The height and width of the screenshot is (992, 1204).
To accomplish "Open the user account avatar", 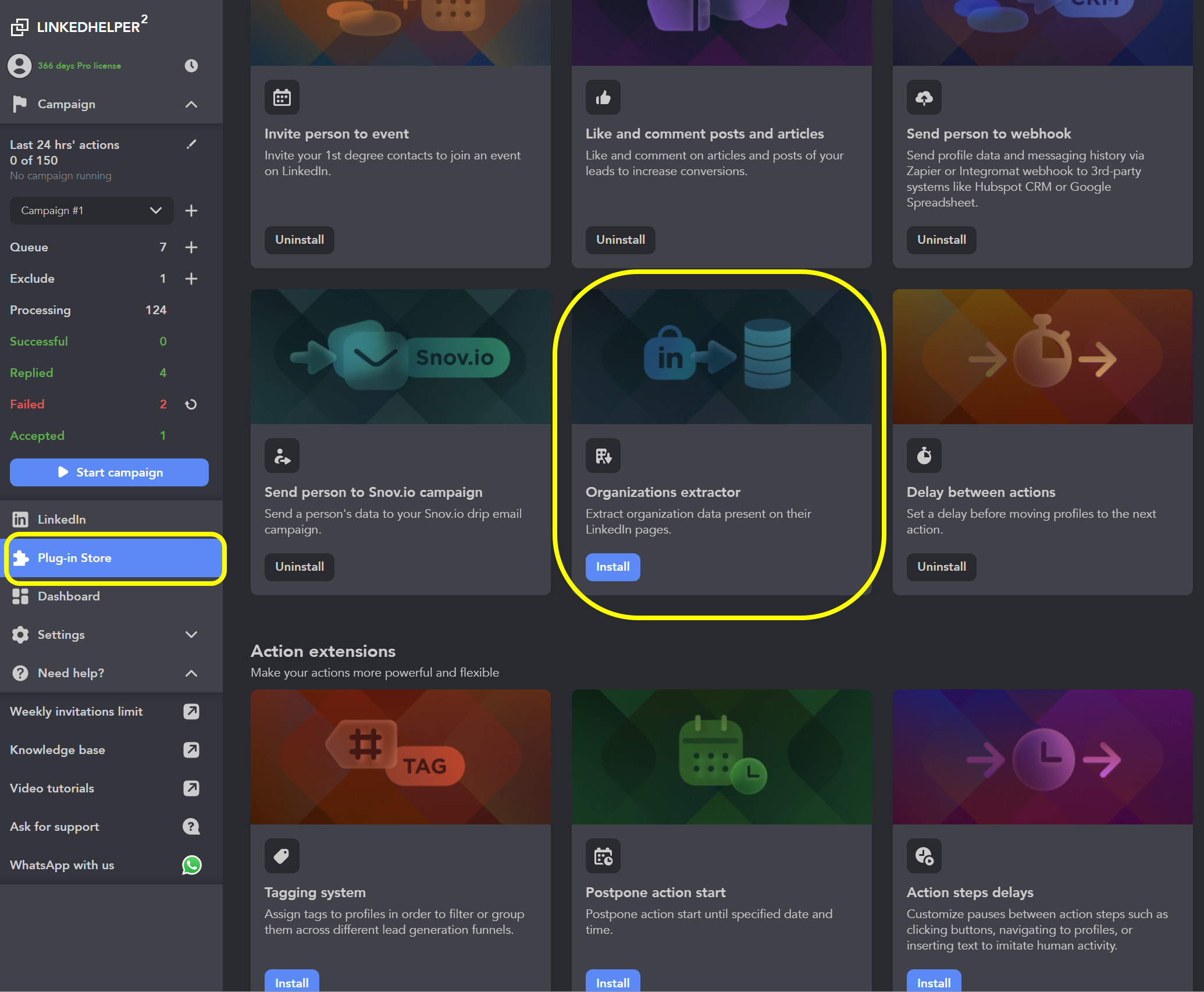I will (20, 66).
